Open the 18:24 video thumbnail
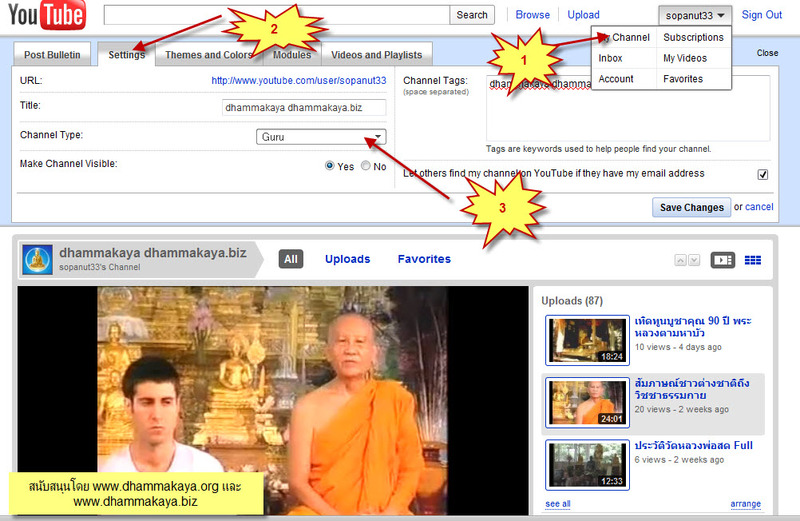 tap(587, 340)
